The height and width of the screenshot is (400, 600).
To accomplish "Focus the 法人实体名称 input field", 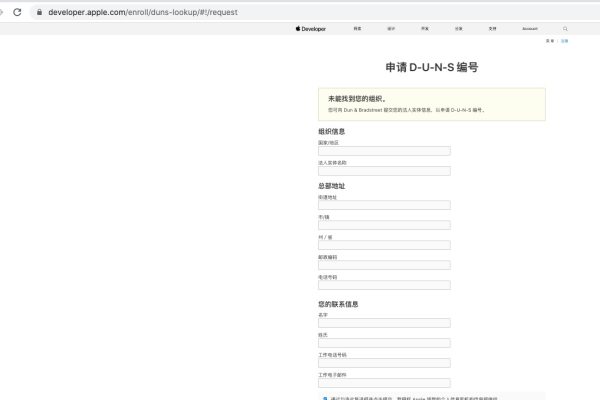I will [384, 171].
